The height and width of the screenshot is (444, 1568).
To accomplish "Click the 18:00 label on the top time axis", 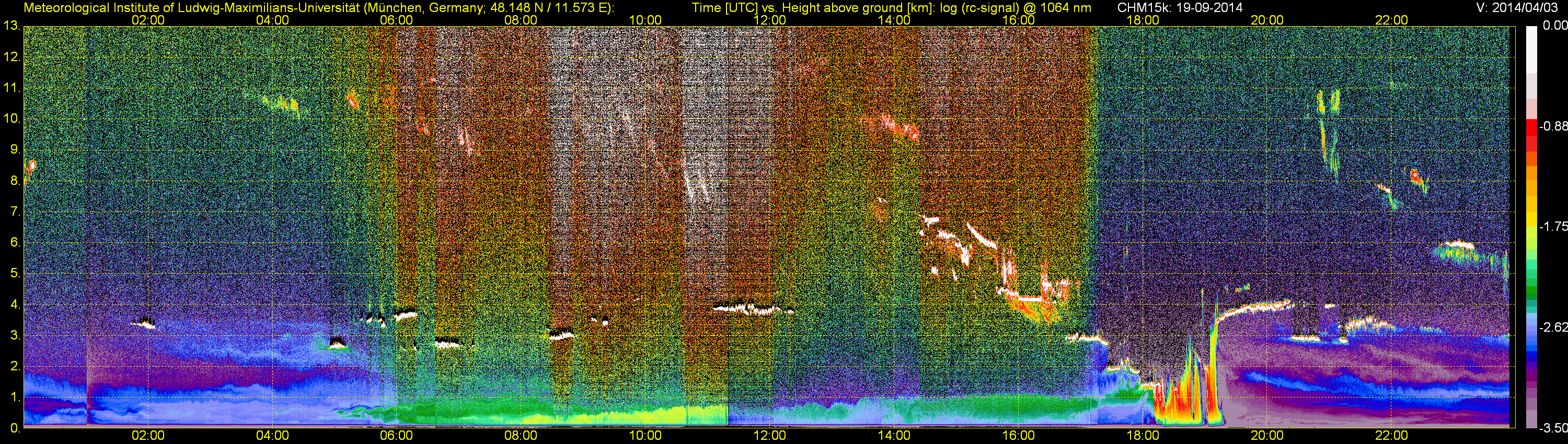I will [1143, 20].
